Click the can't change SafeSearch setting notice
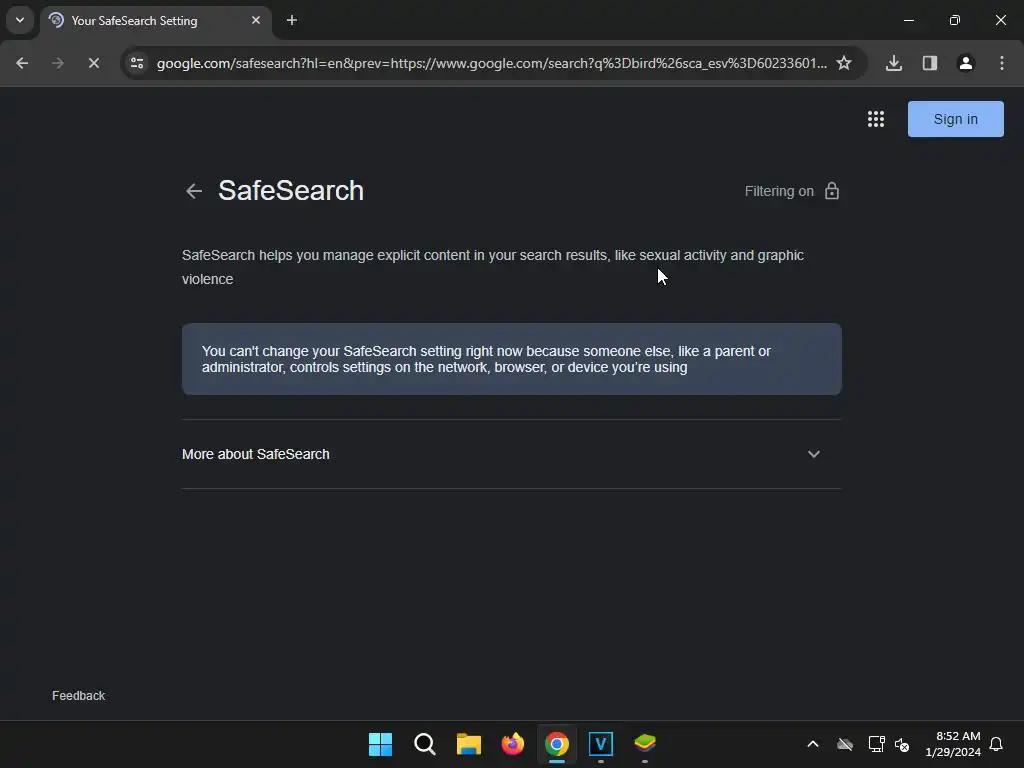 pyautogui.click(x=511, y=359)
